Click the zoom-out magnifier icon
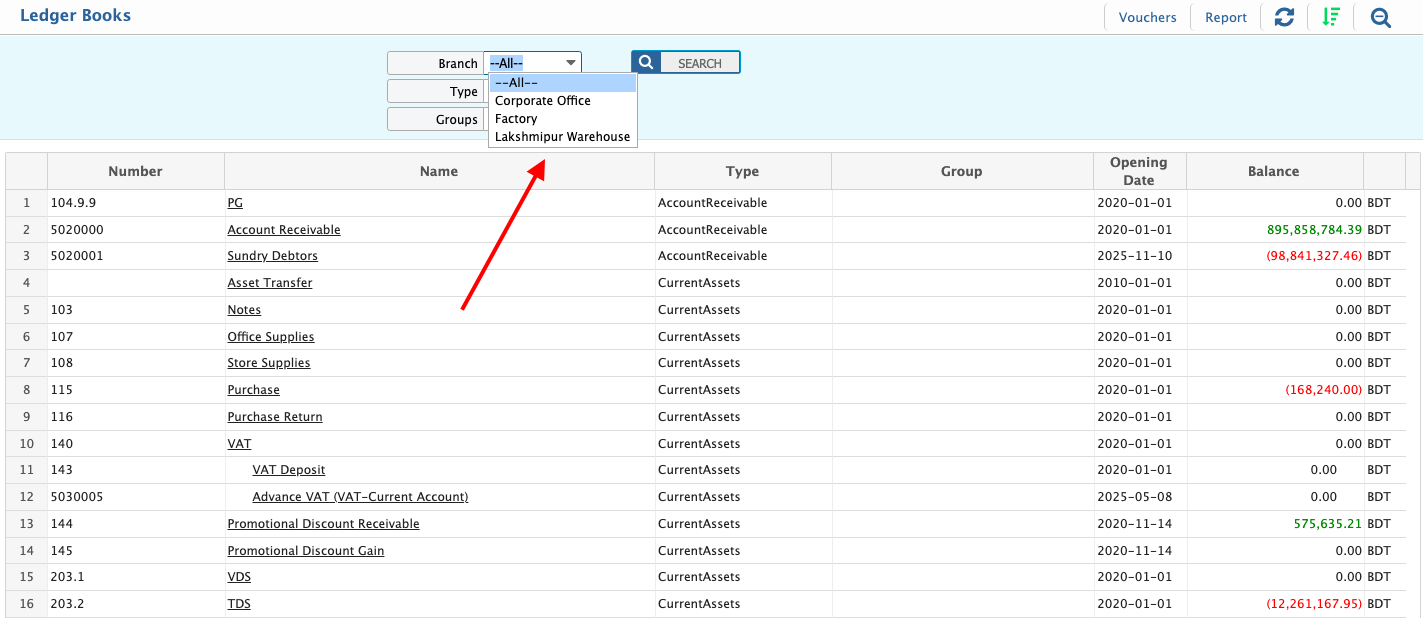The height and width of the screenshot is (618, 1423). click(x=1381, y=17)
